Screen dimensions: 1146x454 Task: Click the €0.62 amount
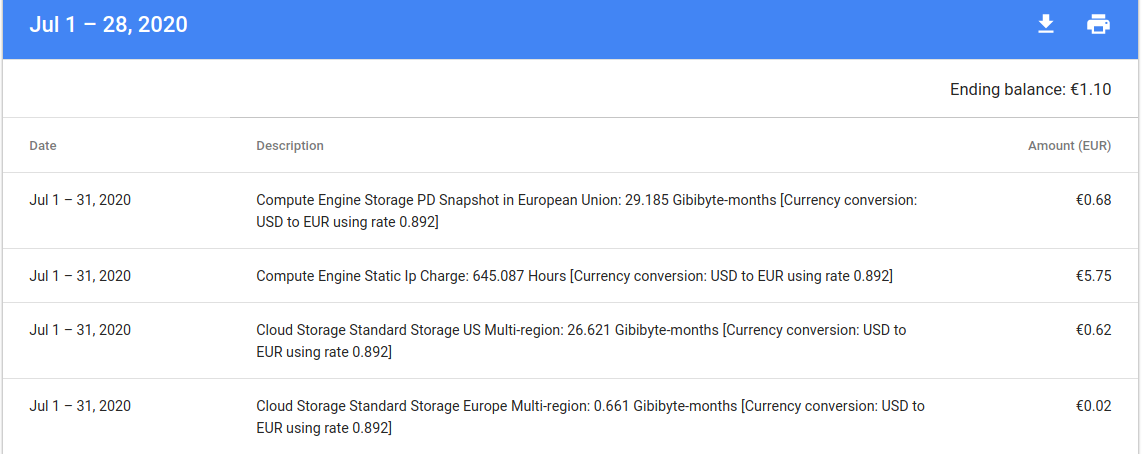(1093, 330)
